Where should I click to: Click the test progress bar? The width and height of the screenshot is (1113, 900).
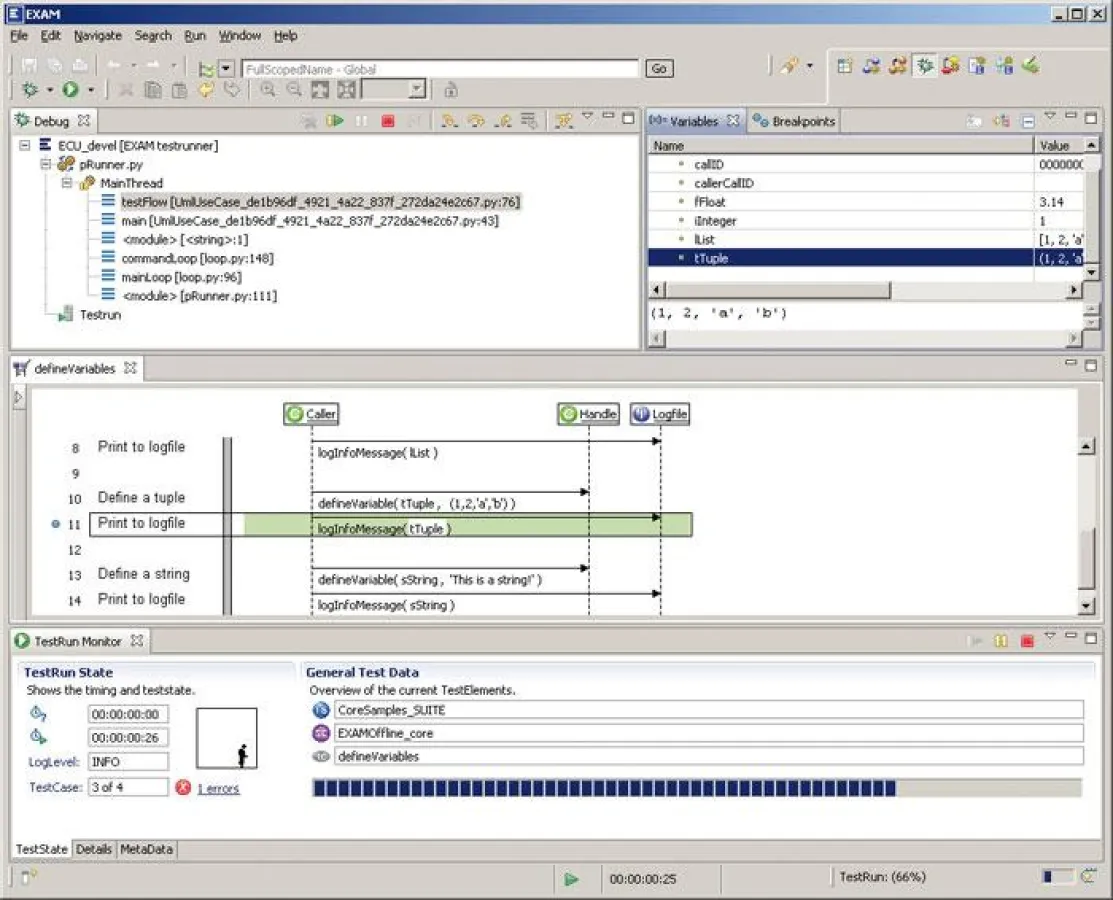[x=697, y=788]
